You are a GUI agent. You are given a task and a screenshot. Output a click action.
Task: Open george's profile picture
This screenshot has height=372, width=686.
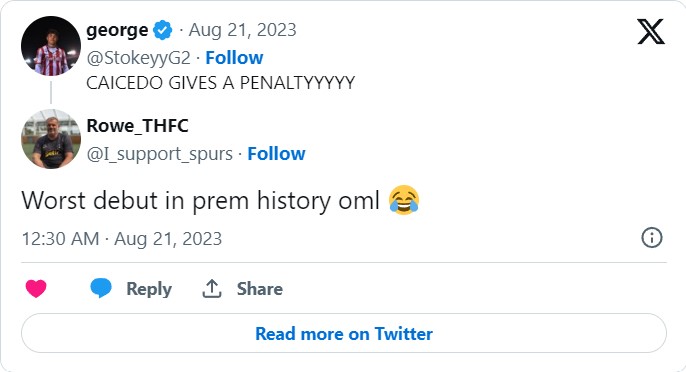point(51,46)
